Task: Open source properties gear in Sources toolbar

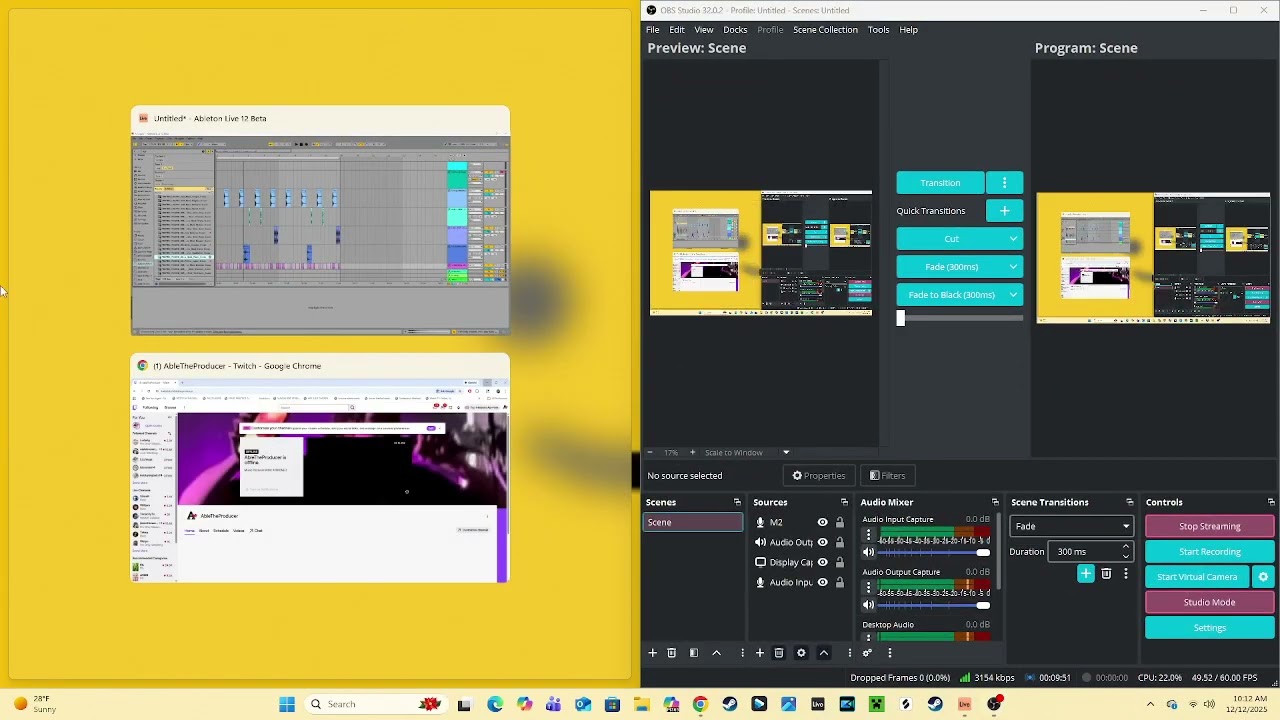Action: [801, 653]
